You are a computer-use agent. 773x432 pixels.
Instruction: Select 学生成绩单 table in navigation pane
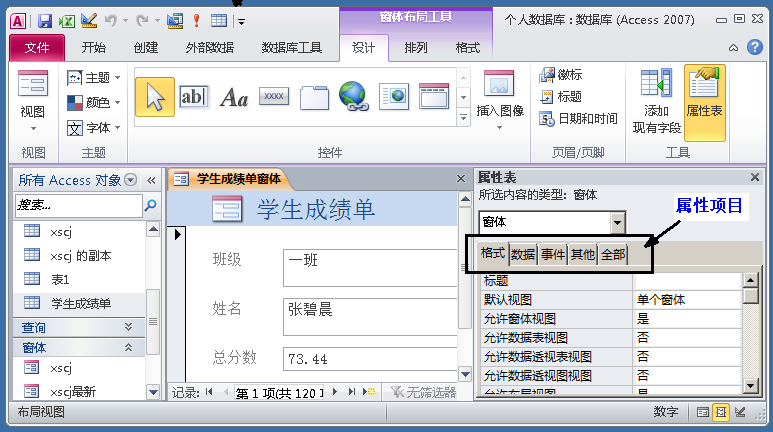(79, 303)
